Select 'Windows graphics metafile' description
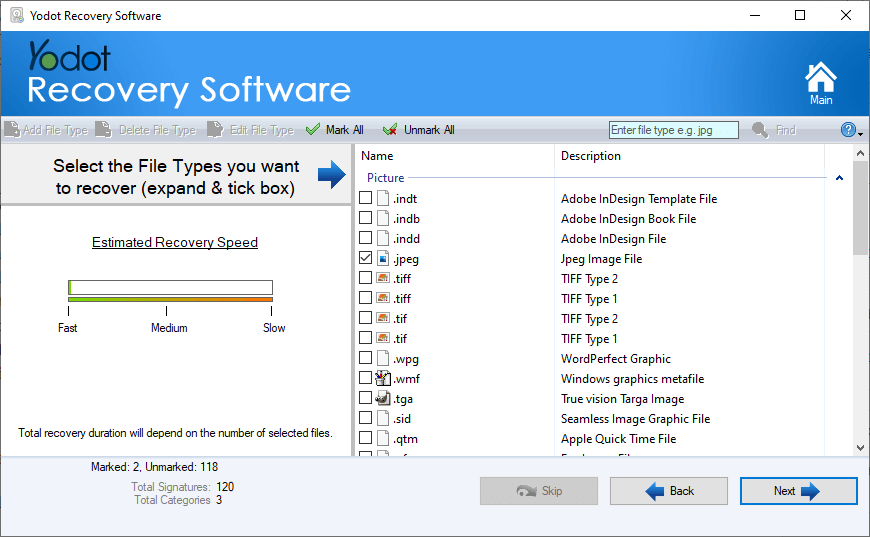Image resolution: width=870 pixels, height=537 pixels. pos(633,378)
